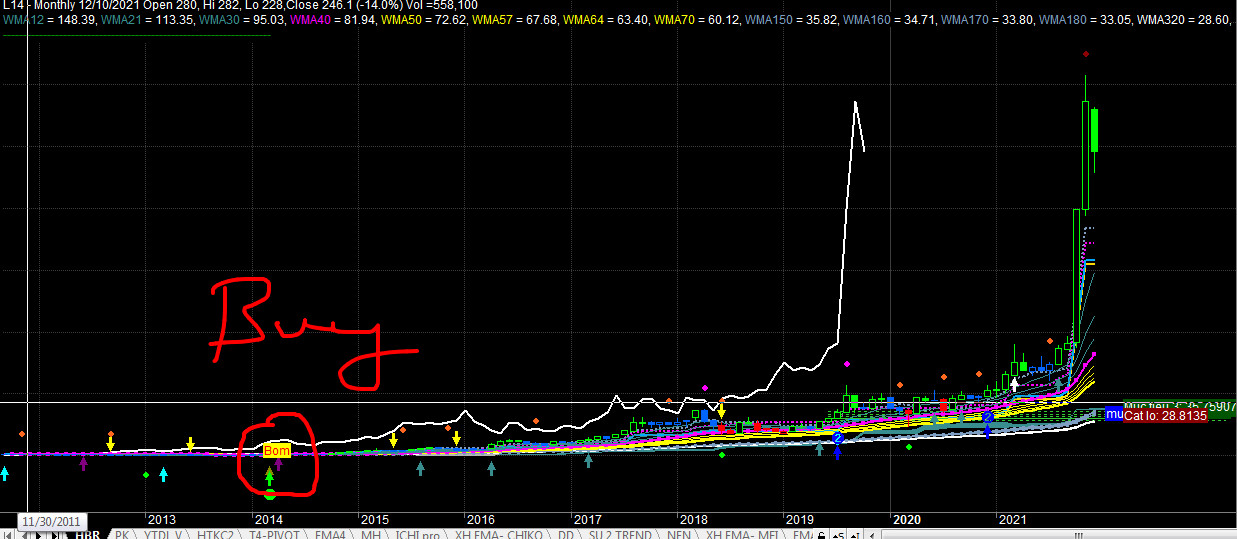Click the 2019 year label on axis
Viewport: 1237px width, 539px height.
pos(800,520)
